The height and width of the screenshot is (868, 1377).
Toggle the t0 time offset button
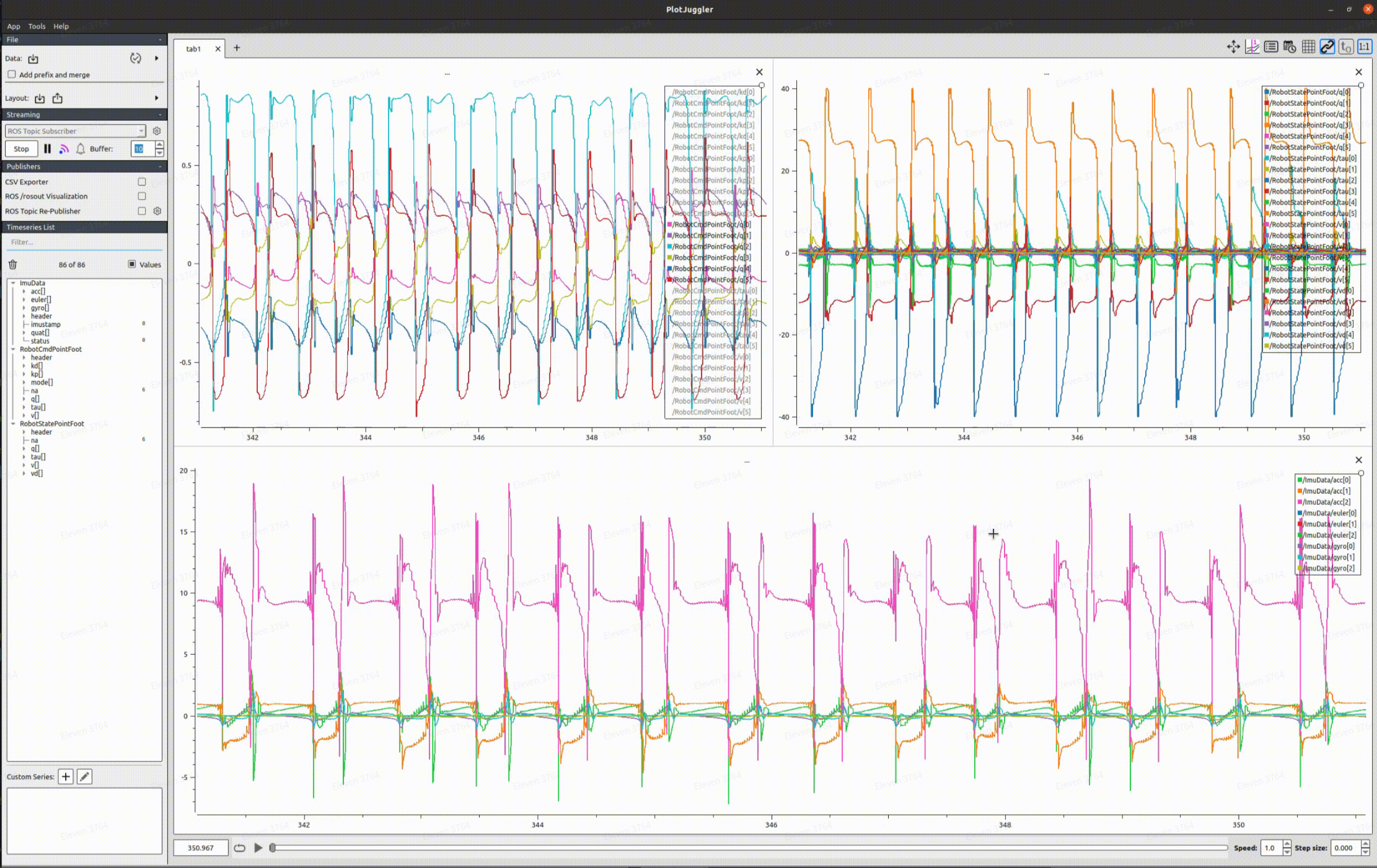(1345, 47)
